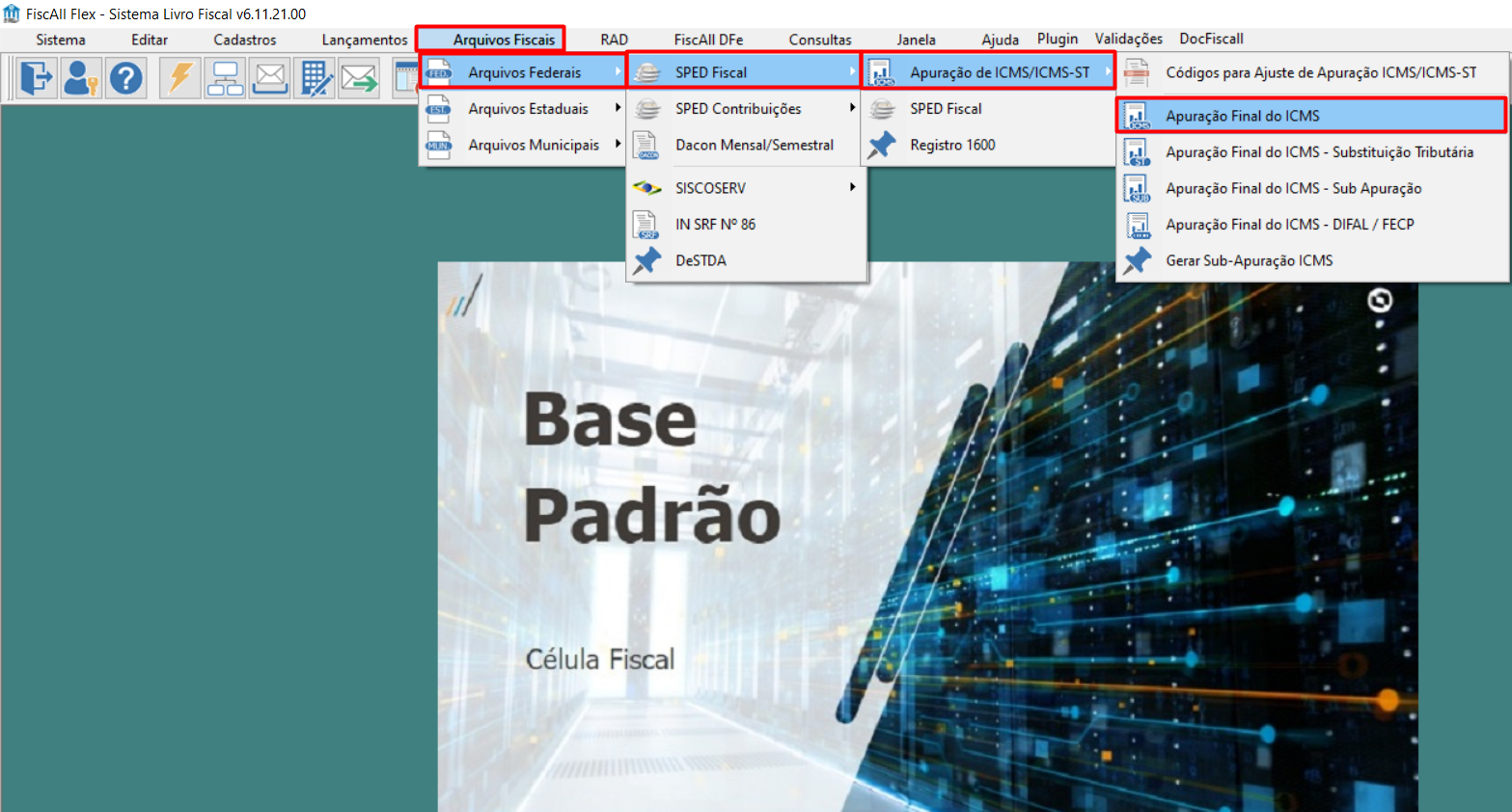The height and width of the screenshot is (812, 1512).
Task: Open the Validações menu
Action: (x=1129, y=39)
